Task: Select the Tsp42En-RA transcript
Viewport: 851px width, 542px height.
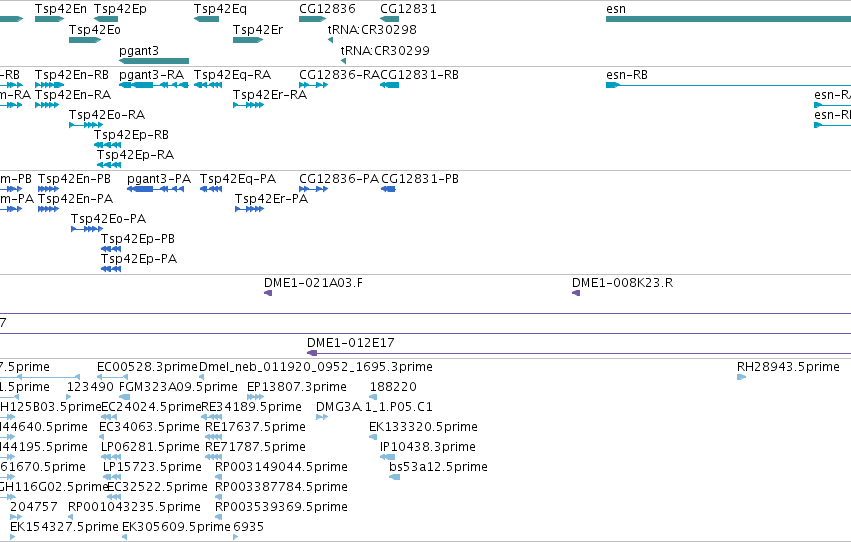Action: 47,105
